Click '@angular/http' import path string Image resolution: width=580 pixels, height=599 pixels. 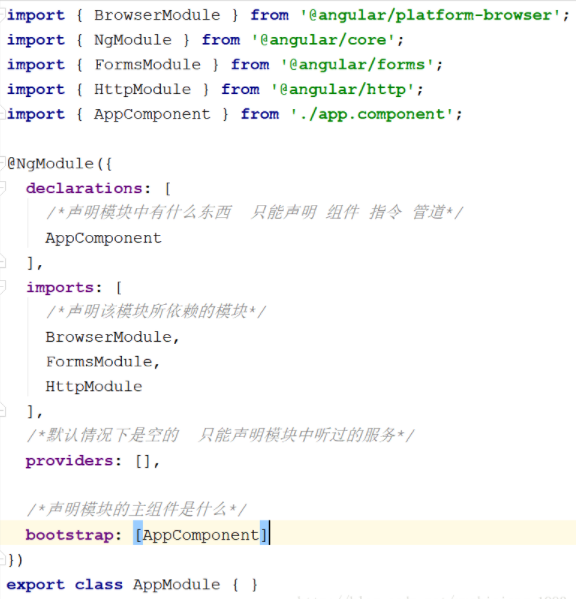(x=342, y=90)
